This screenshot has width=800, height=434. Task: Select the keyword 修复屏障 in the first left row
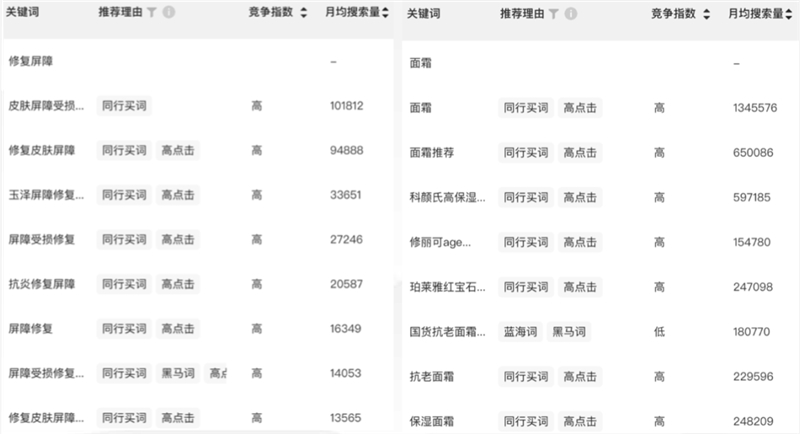pos(31,61)
